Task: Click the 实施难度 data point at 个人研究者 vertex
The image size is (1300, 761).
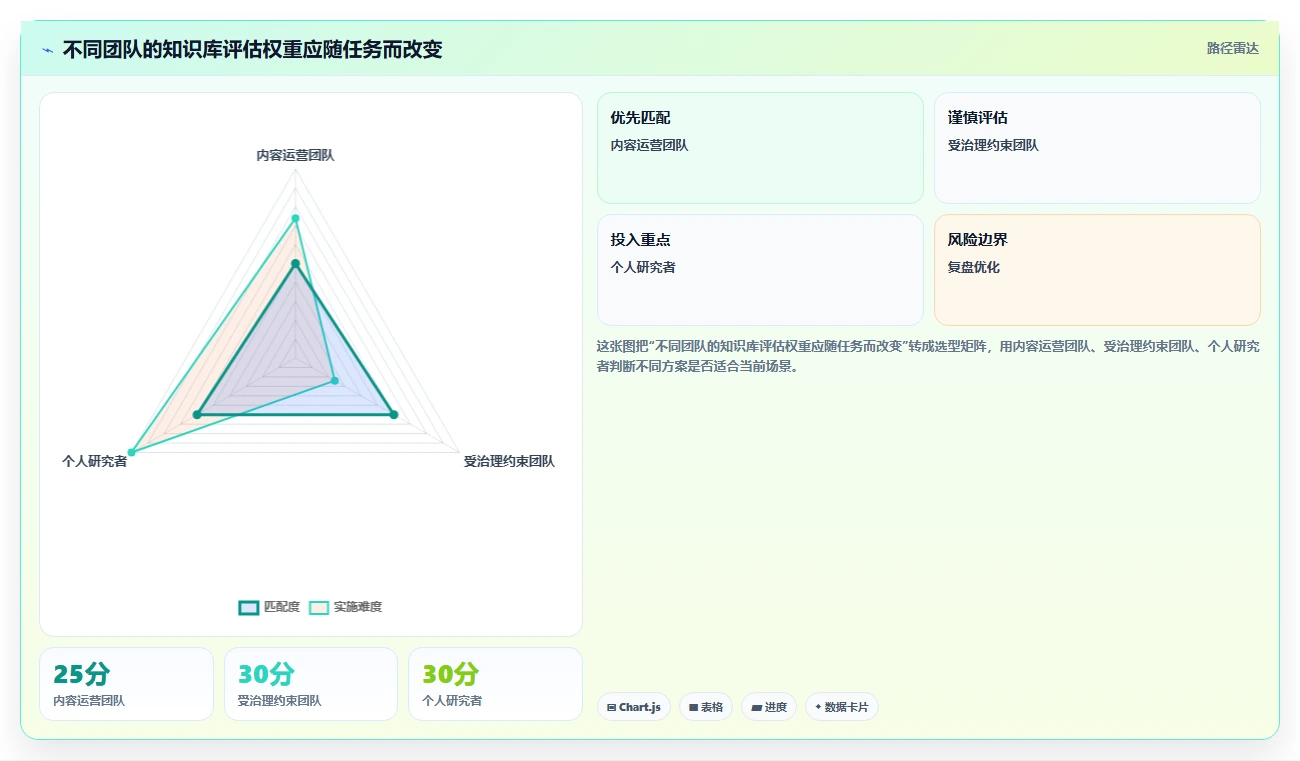Action: pyautogui.click(x=131, y=453)
